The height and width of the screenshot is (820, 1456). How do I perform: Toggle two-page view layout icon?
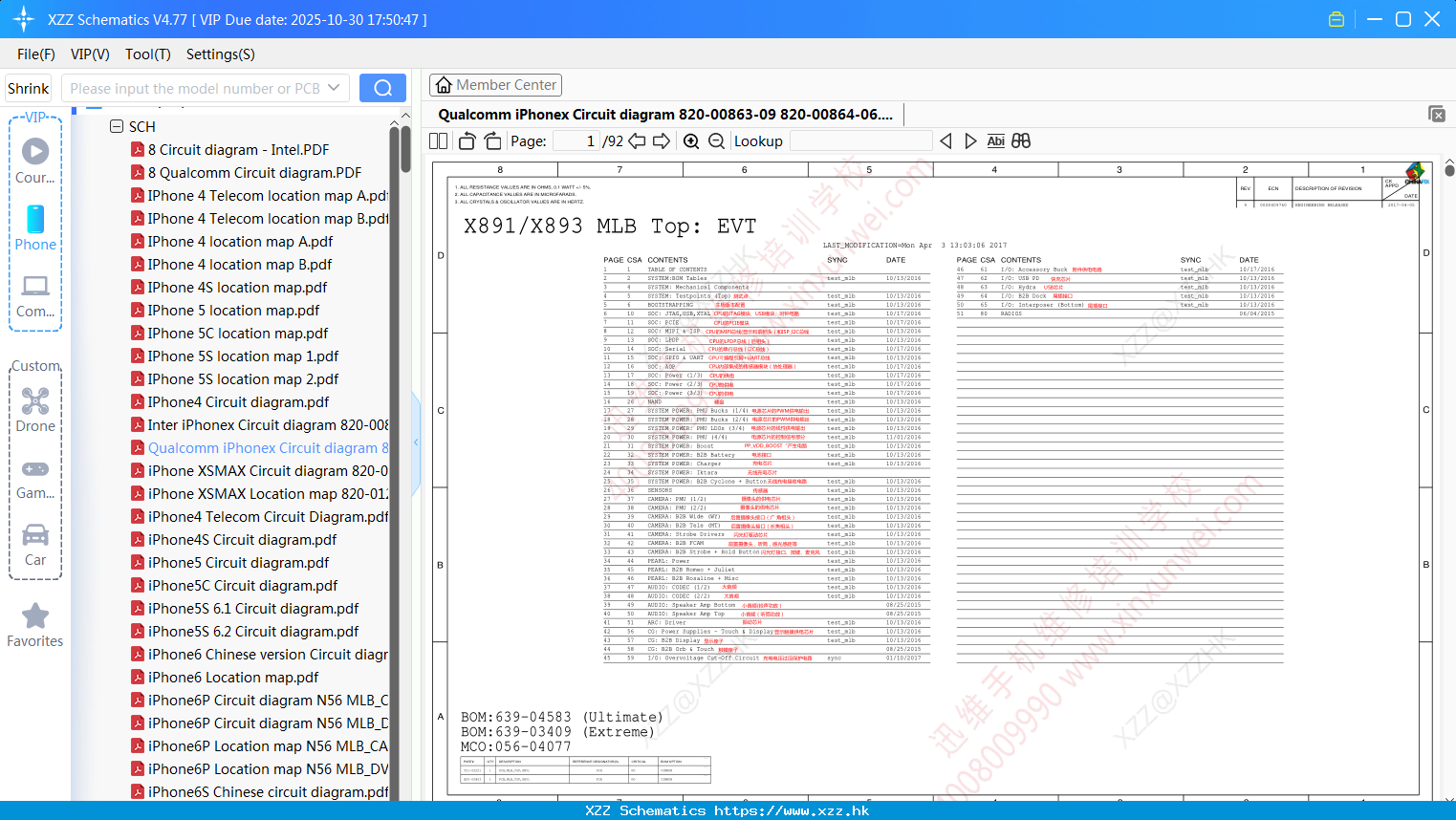438,140
